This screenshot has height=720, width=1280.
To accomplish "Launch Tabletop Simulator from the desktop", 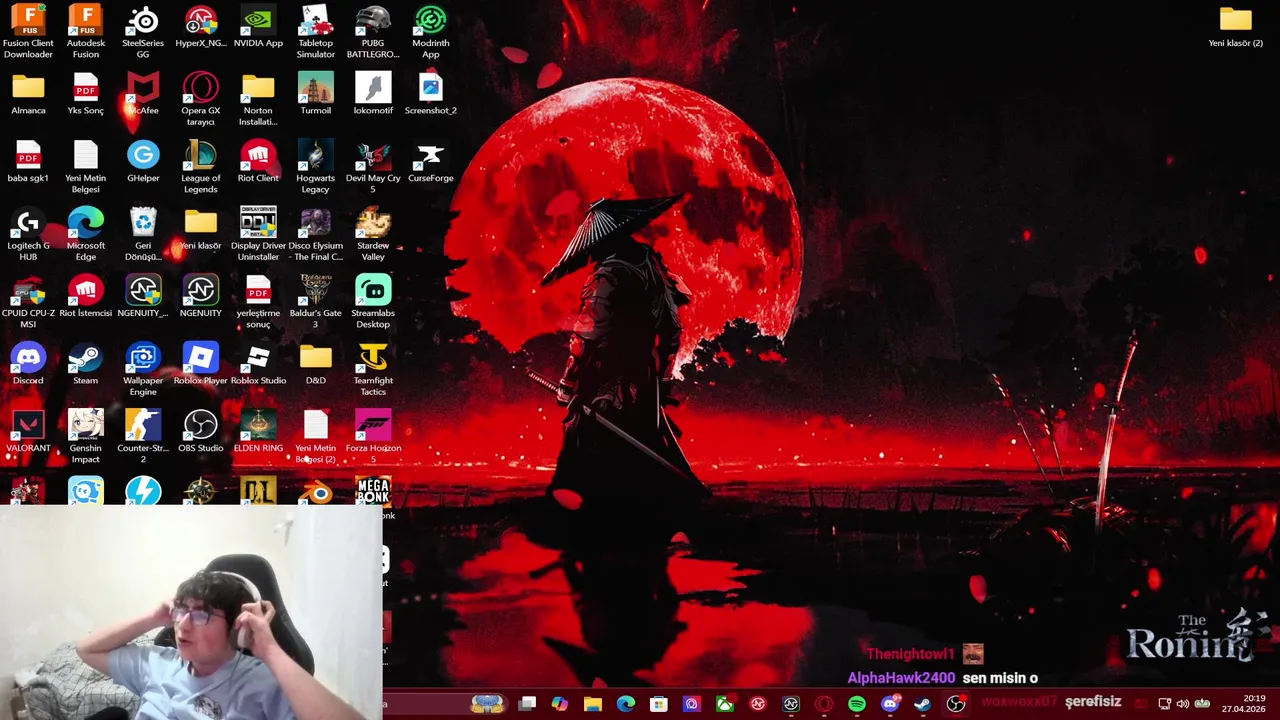I will 316,31.
